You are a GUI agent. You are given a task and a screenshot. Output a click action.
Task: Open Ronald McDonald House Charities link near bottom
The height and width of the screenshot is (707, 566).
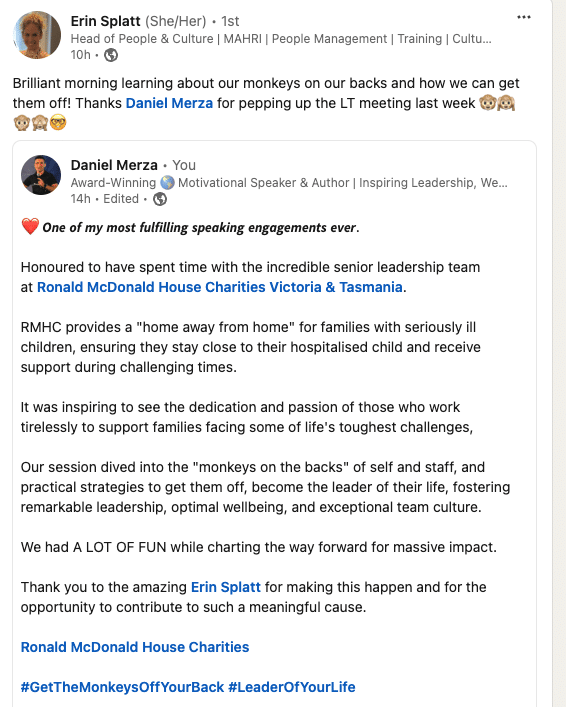click(135, 647)
